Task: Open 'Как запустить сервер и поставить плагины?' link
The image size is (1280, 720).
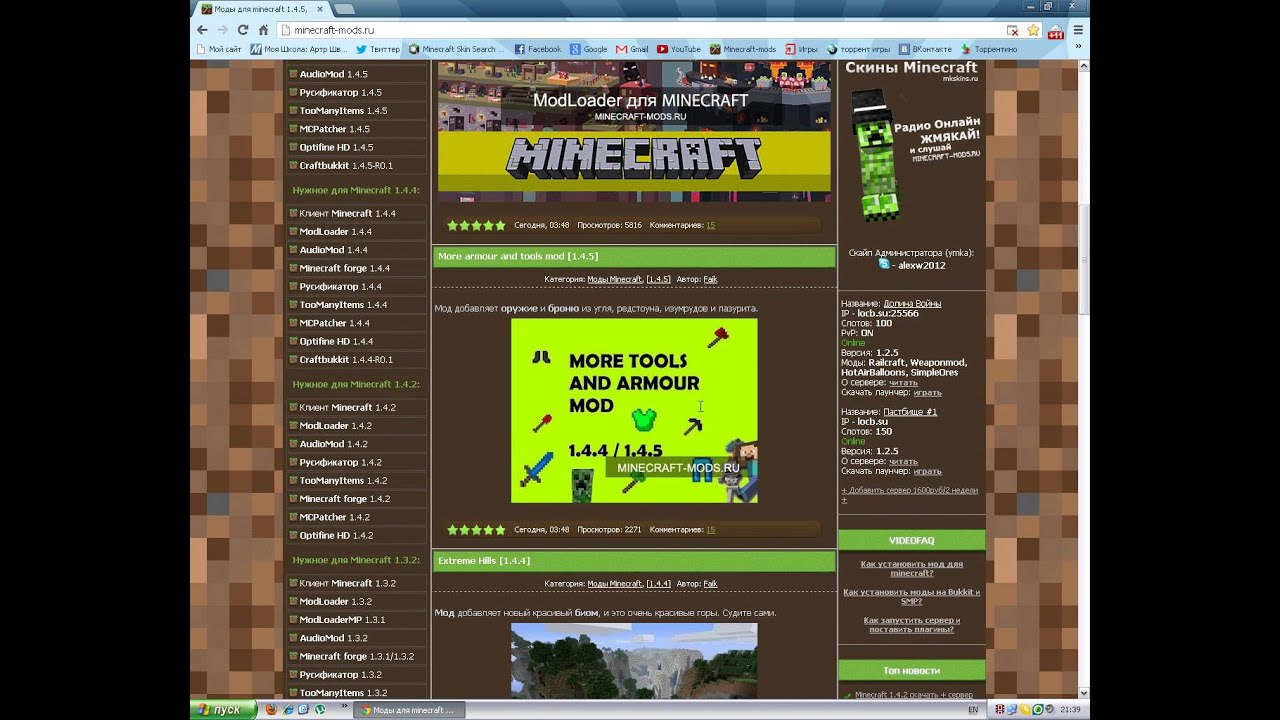Action: click(x=911, y=624)
